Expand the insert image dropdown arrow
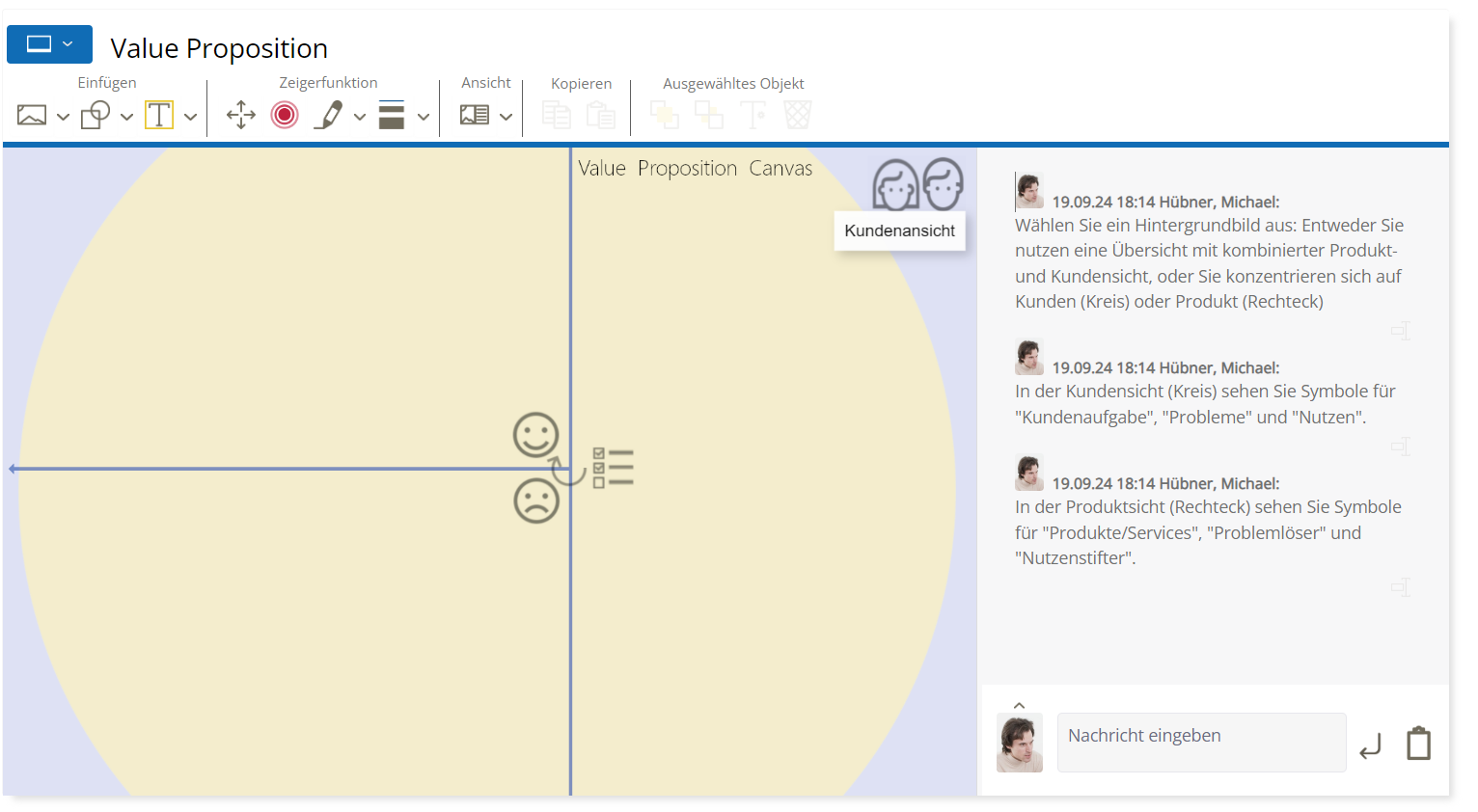This screenshot has width=1478, height=812. click(x=63, y=117)
